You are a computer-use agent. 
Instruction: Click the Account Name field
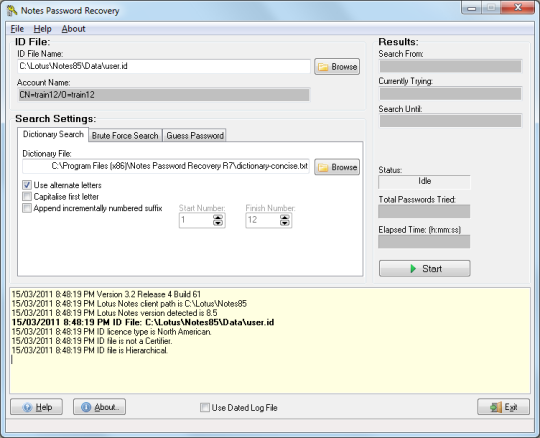(x=164, y=95)
